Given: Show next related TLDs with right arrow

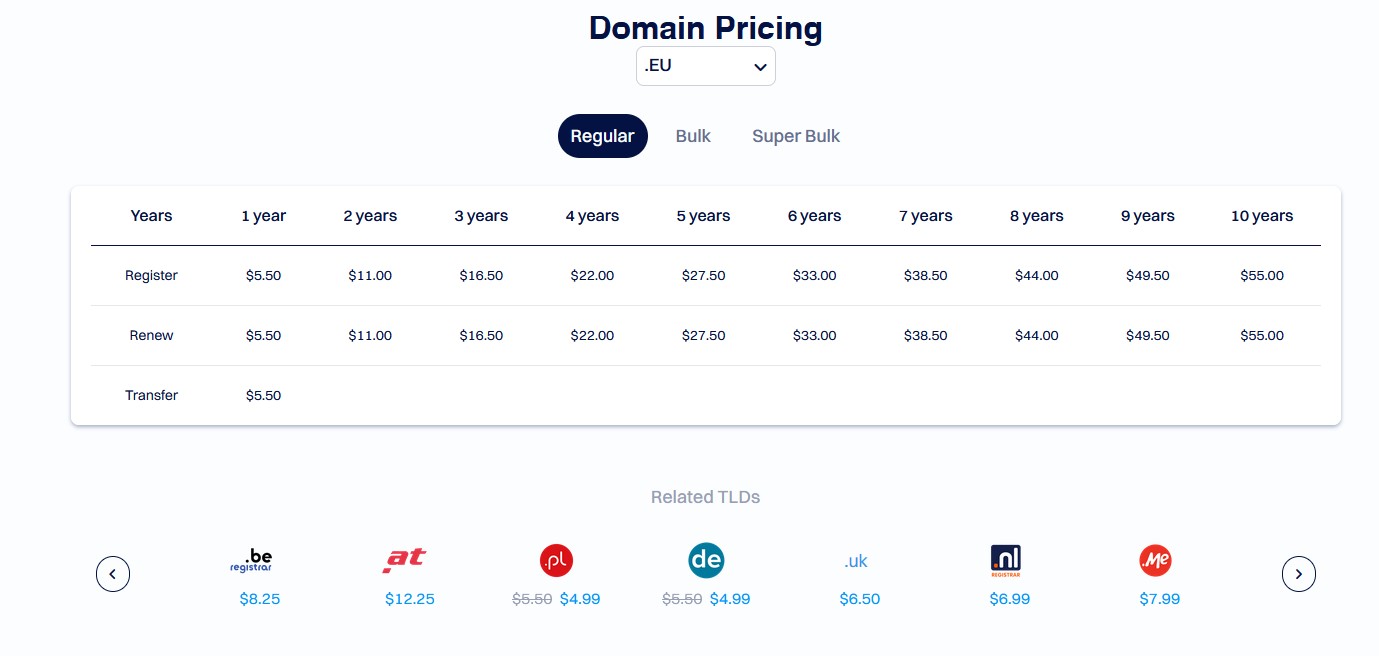Looking at the screenshot, I should tap(1298, 574).
